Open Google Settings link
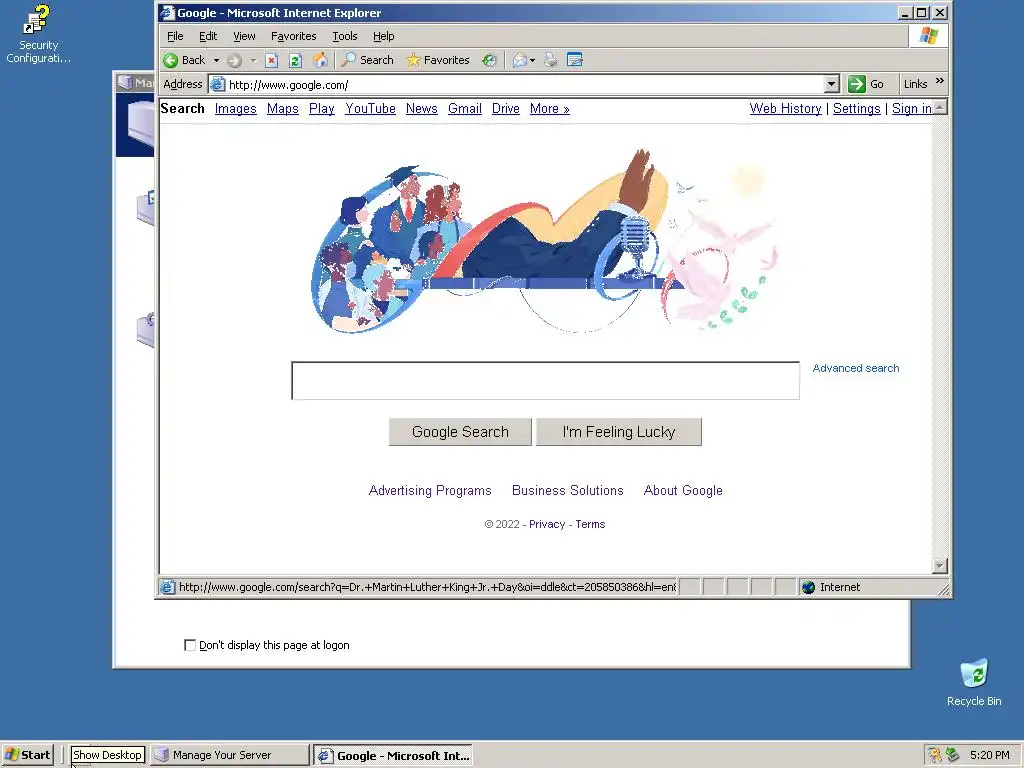Viewport: 1024px width, 768px height. (856, 109)
